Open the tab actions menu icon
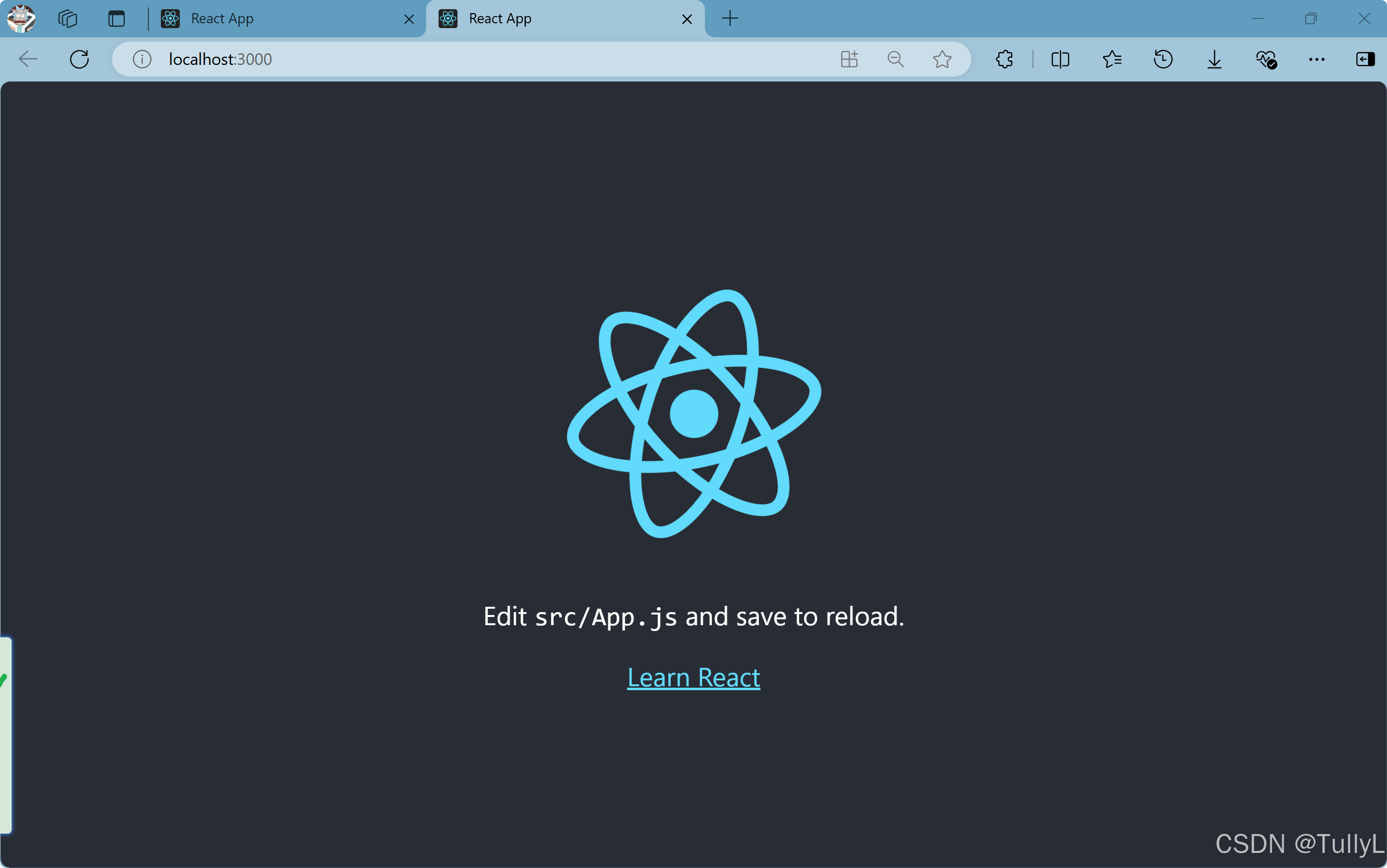Viewport: 1387px width, 868px height. point(116,18)
